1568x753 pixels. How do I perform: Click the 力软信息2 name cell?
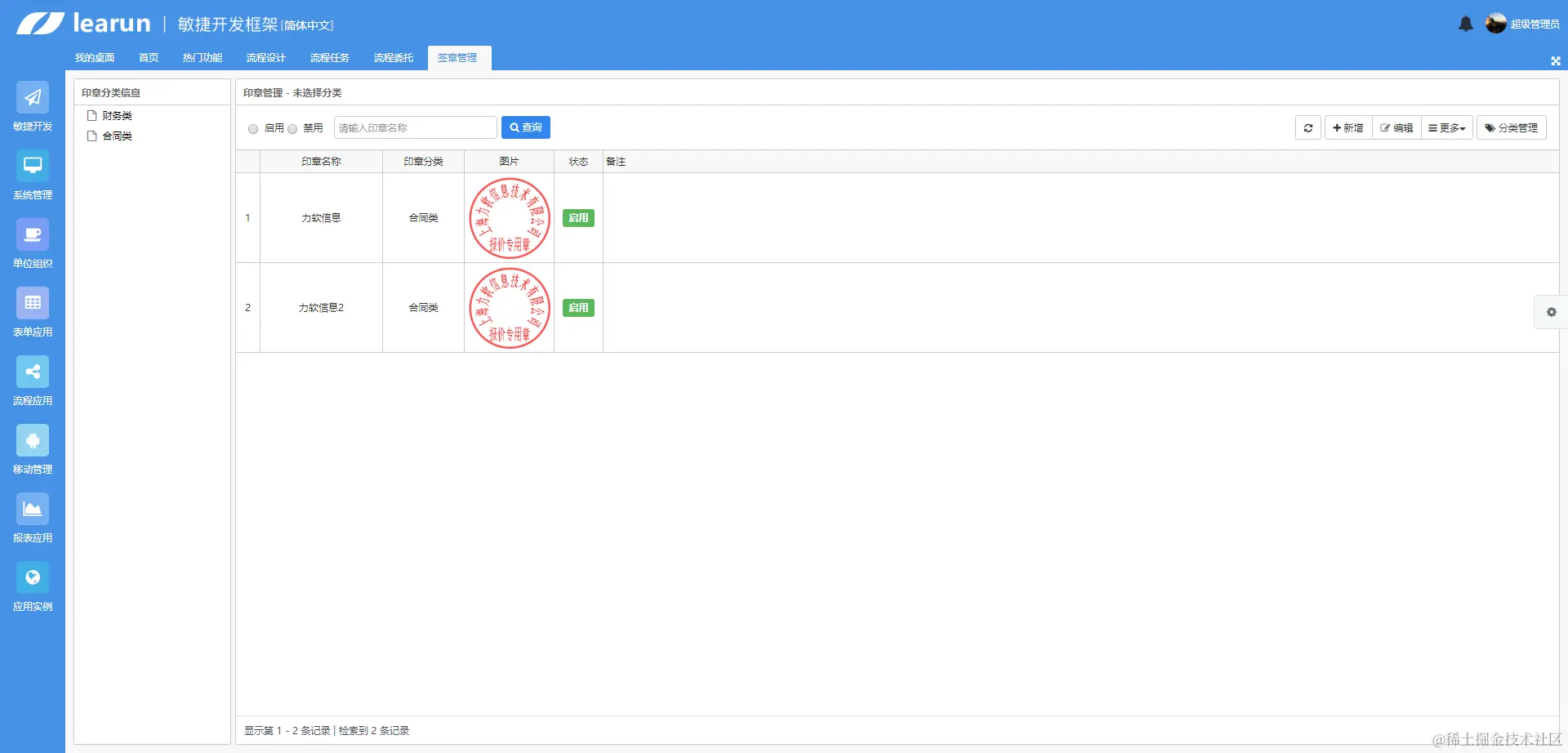[321, 308]
